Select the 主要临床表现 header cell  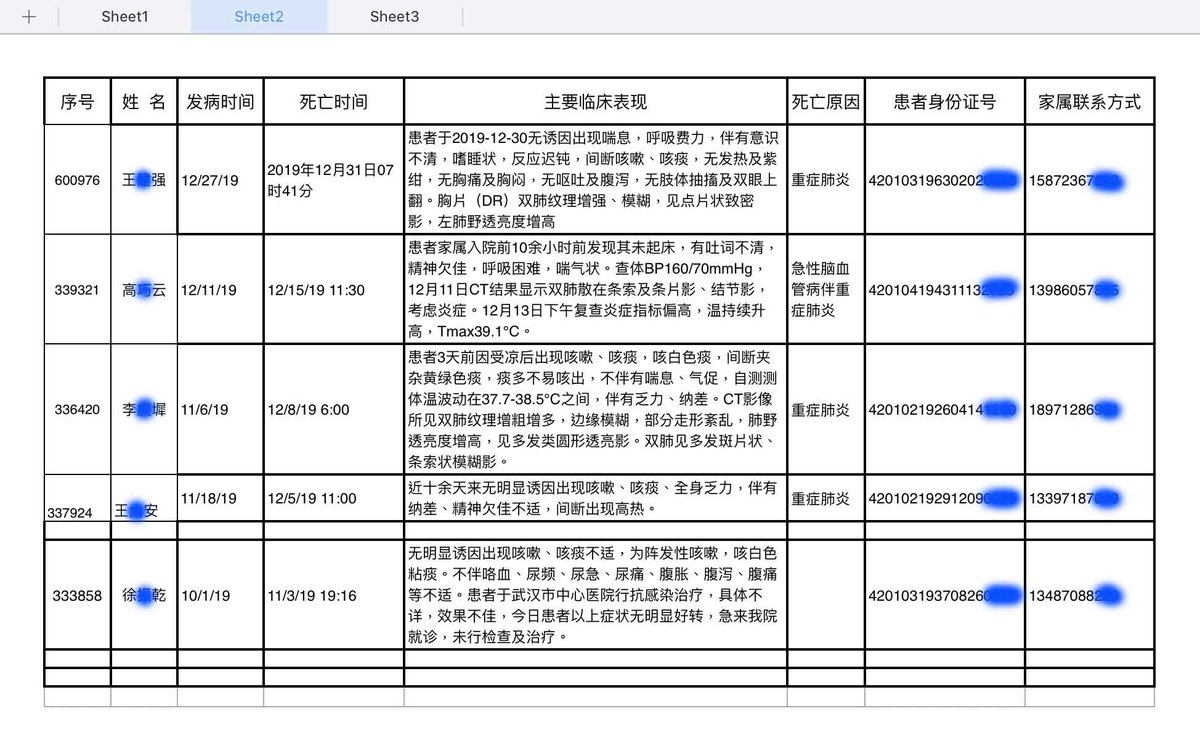[595, 102]
